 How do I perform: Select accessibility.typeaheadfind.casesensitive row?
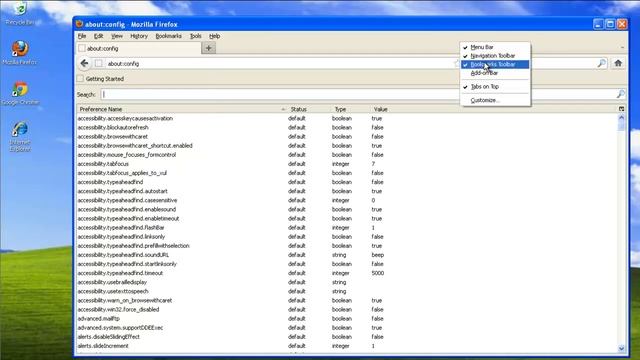click(347, 200)
